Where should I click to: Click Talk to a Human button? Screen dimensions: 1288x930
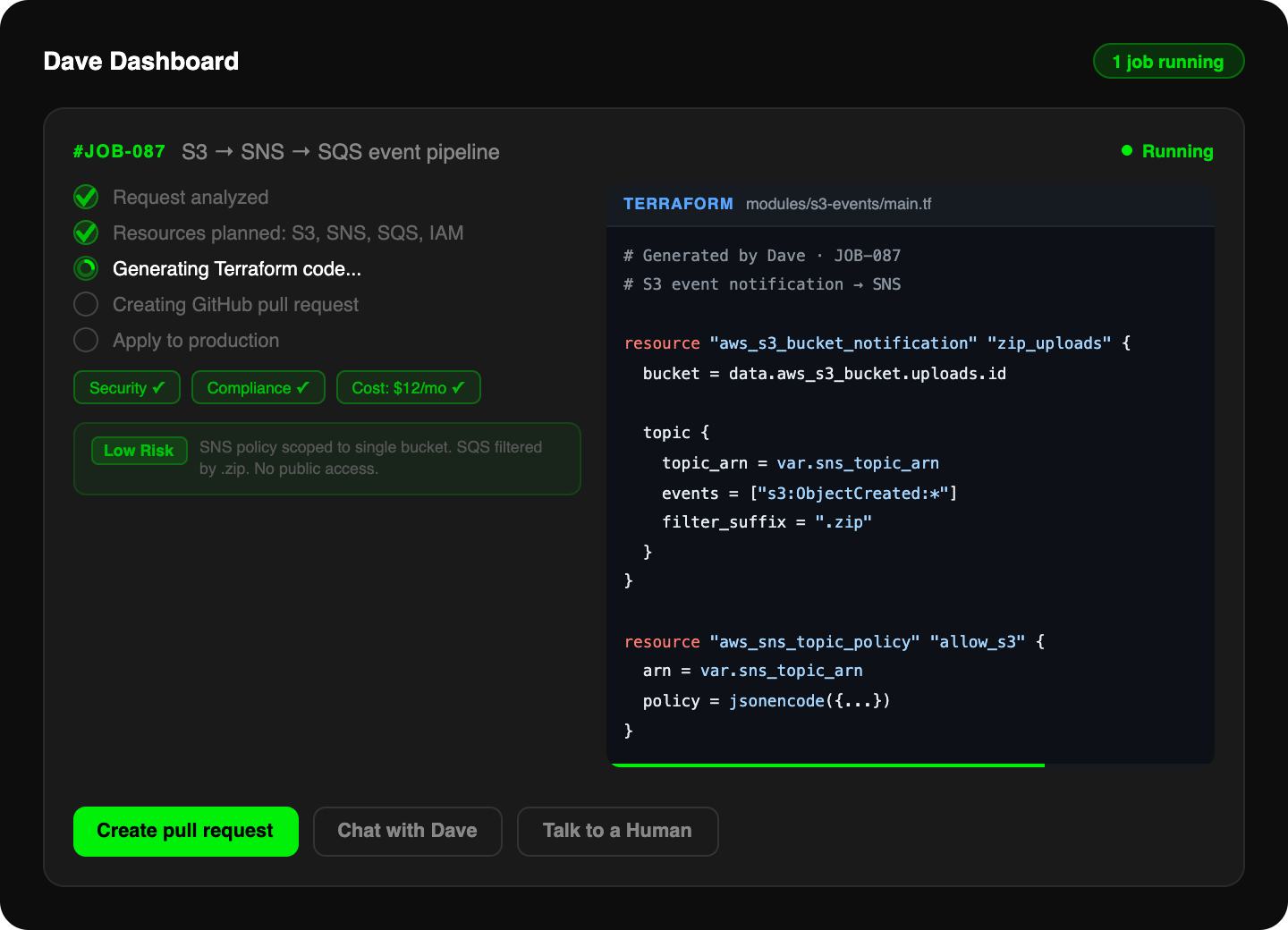tap(617, 831)
